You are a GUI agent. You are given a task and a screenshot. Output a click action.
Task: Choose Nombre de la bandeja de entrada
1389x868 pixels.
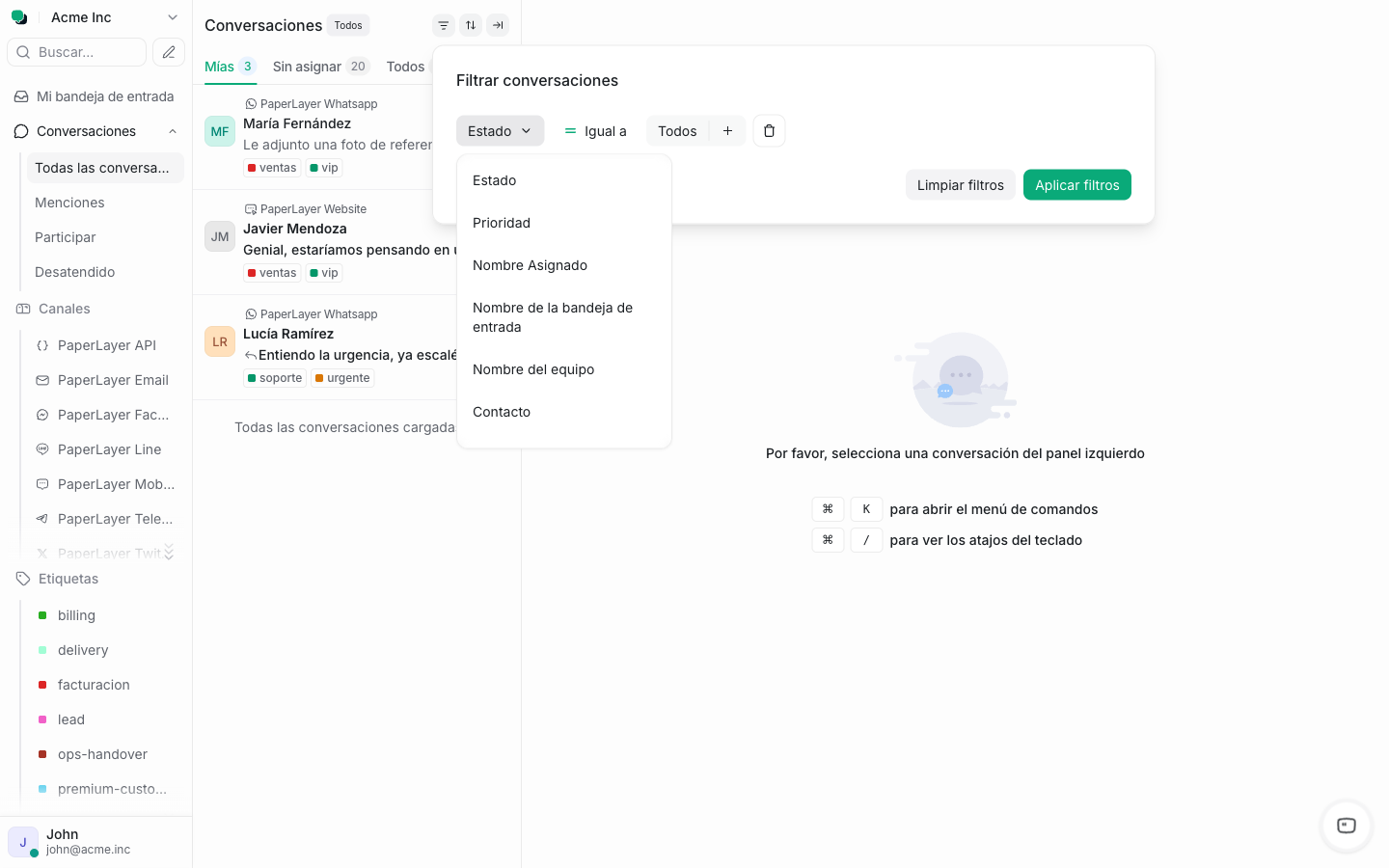pyautogui.click(x=564, y=317)
